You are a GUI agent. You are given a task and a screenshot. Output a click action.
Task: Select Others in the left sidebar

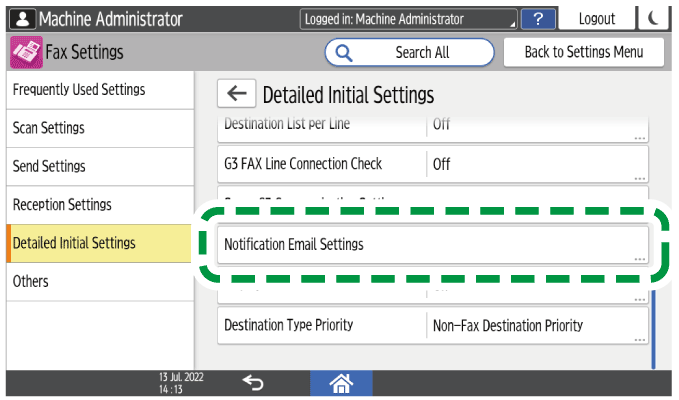pyautogui.click(x=98, y=282)
